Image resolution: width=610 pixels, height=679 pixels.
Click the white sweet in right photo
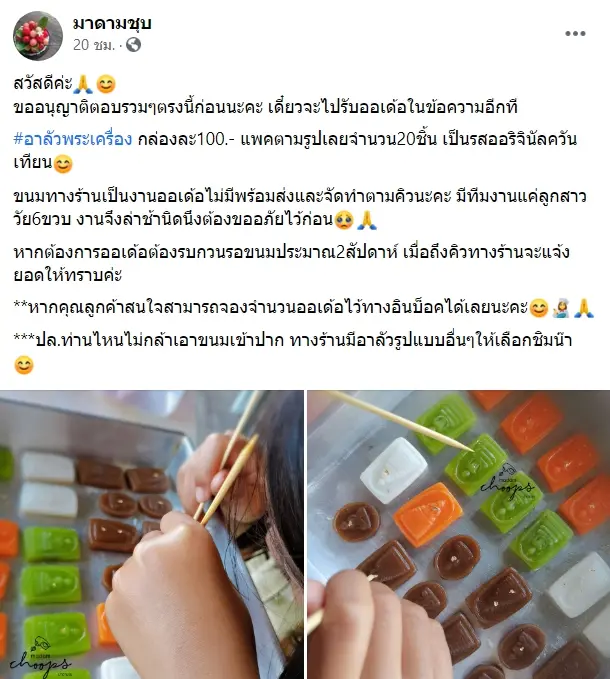pyautogui.click(x=393, y=470)
